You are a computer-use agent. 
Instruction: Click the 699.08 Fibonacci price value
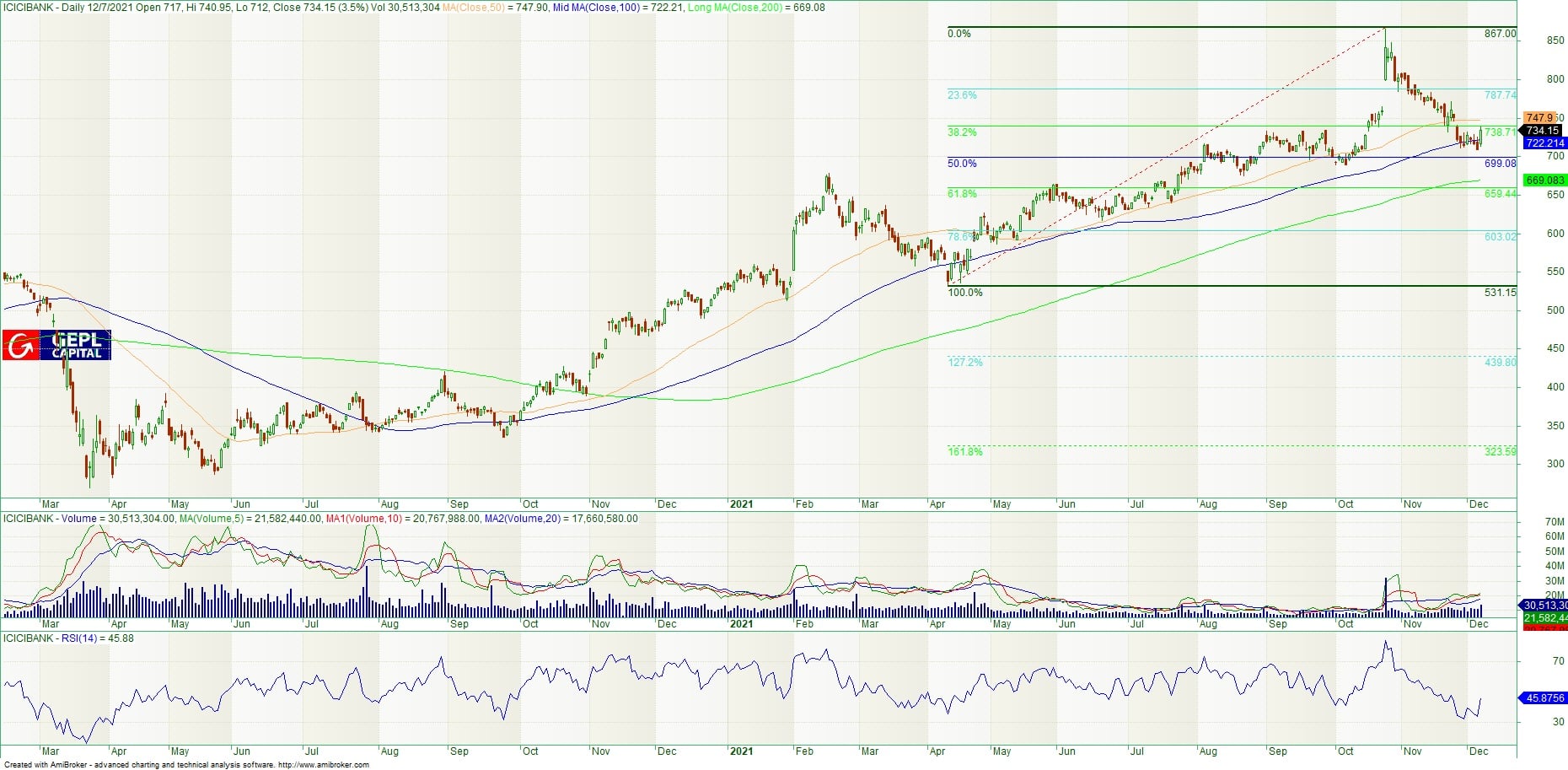coord(1500,164)
